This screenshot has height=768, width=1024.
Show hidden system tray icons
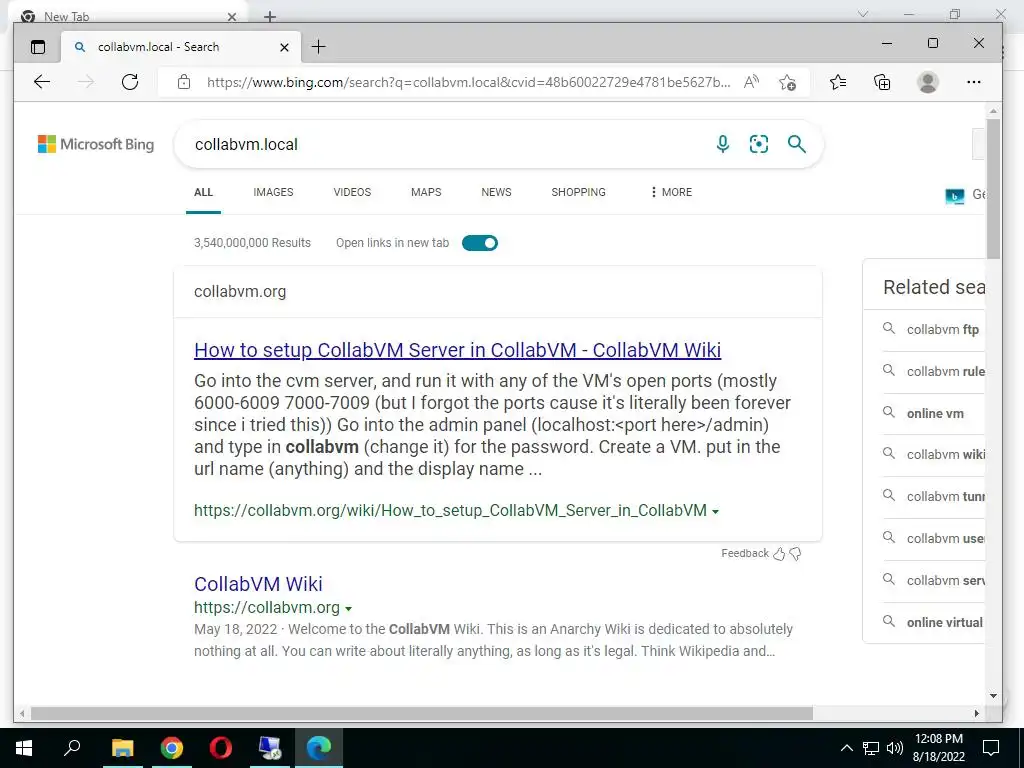(x=846, y=748)
